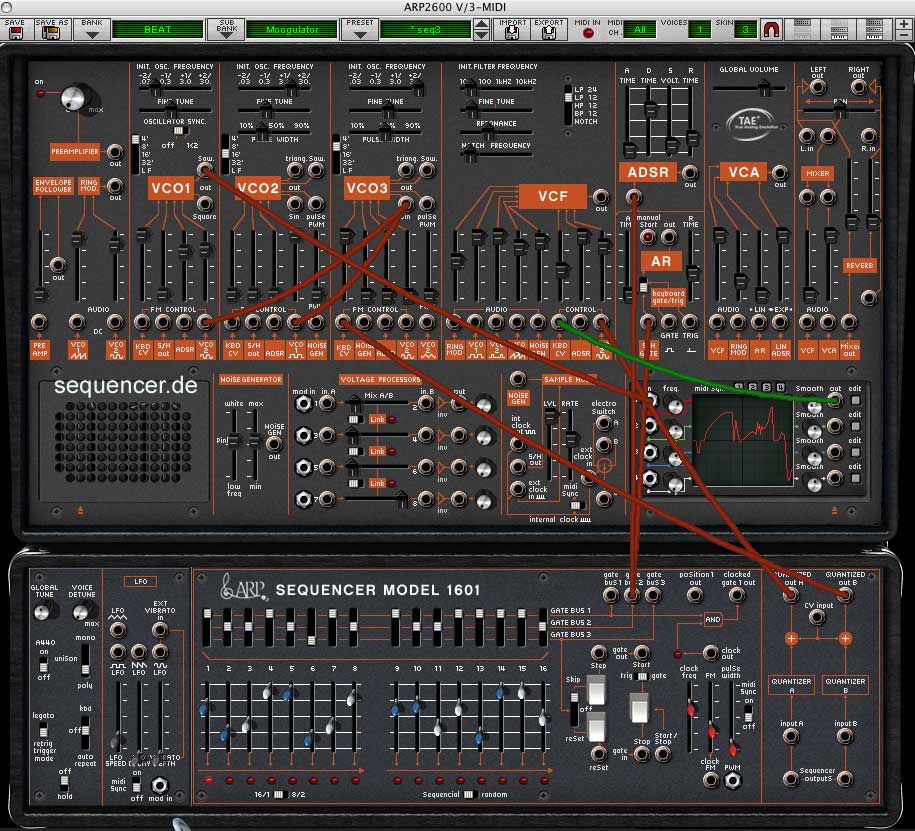This screenshot has width=915, height=831.
Task: Select the LP 24 filter mode
Action: [585, 89]
